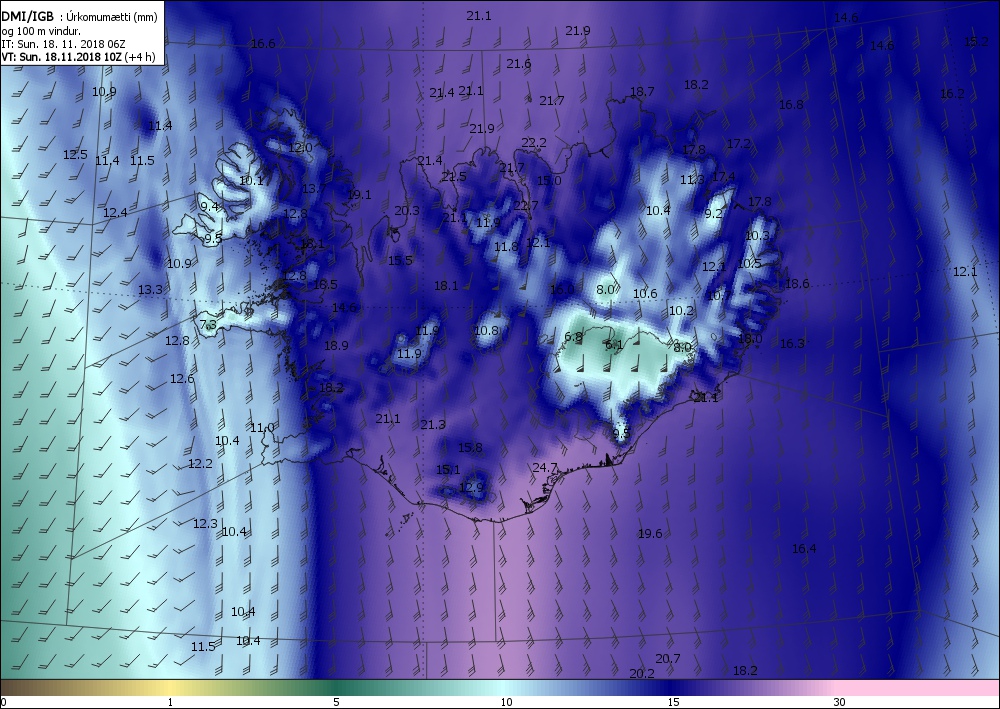Click the 12.5 value on the map
1000x709 pixels.
pyautogui.click(x=75, y=154)
